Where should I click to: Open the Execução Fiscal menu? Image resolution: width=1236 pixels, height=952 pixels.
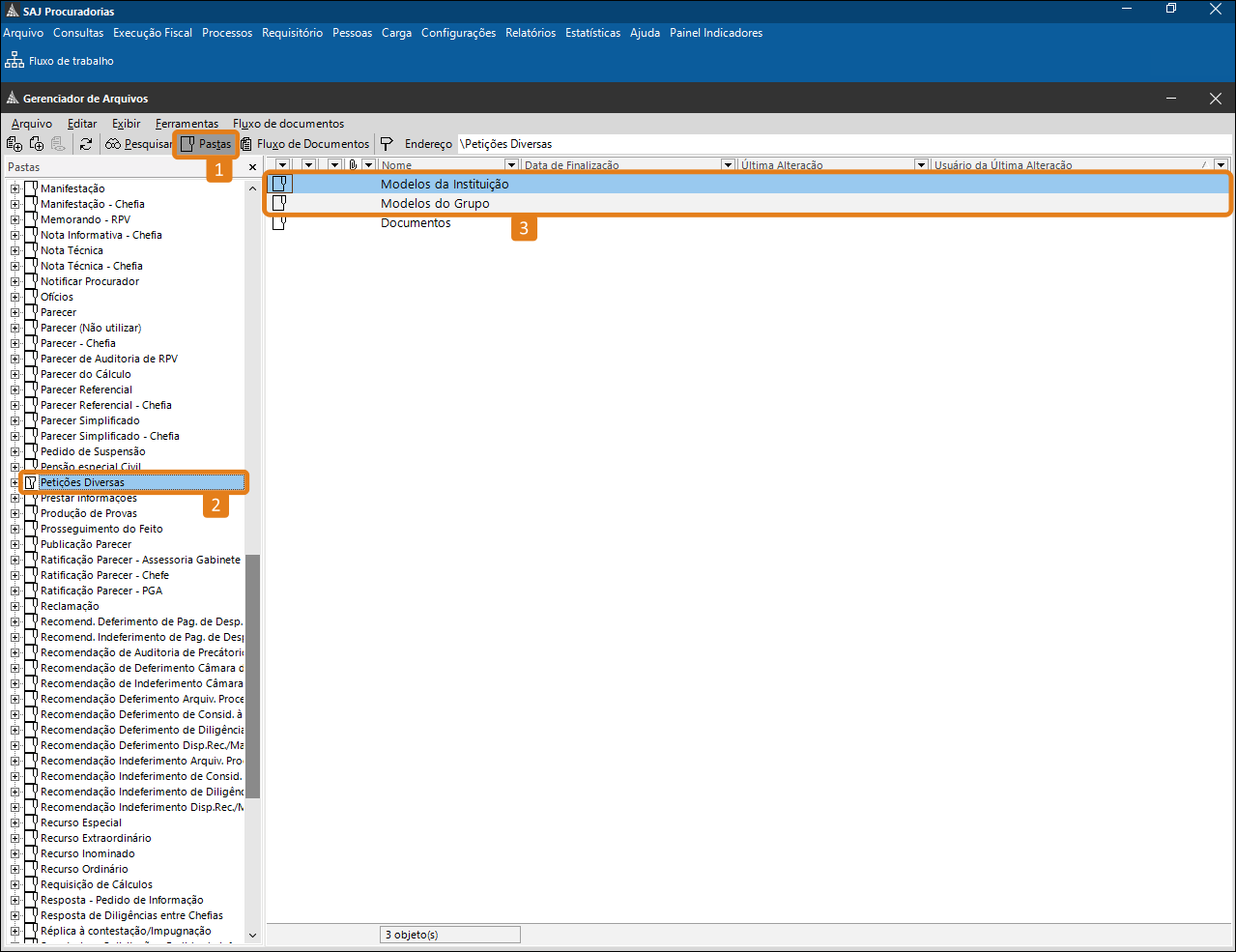click(x=153, y=33)
